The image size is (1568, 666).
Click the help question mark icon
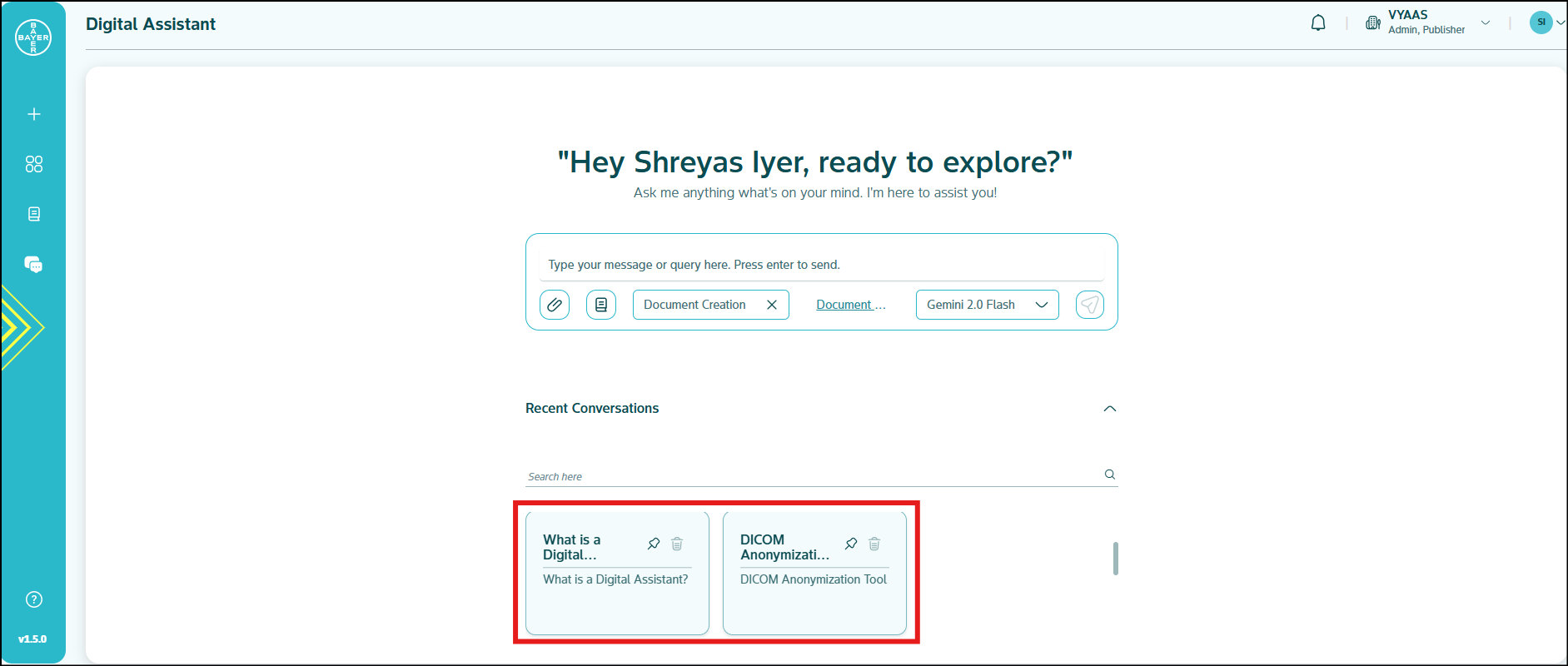pos(34,599)
